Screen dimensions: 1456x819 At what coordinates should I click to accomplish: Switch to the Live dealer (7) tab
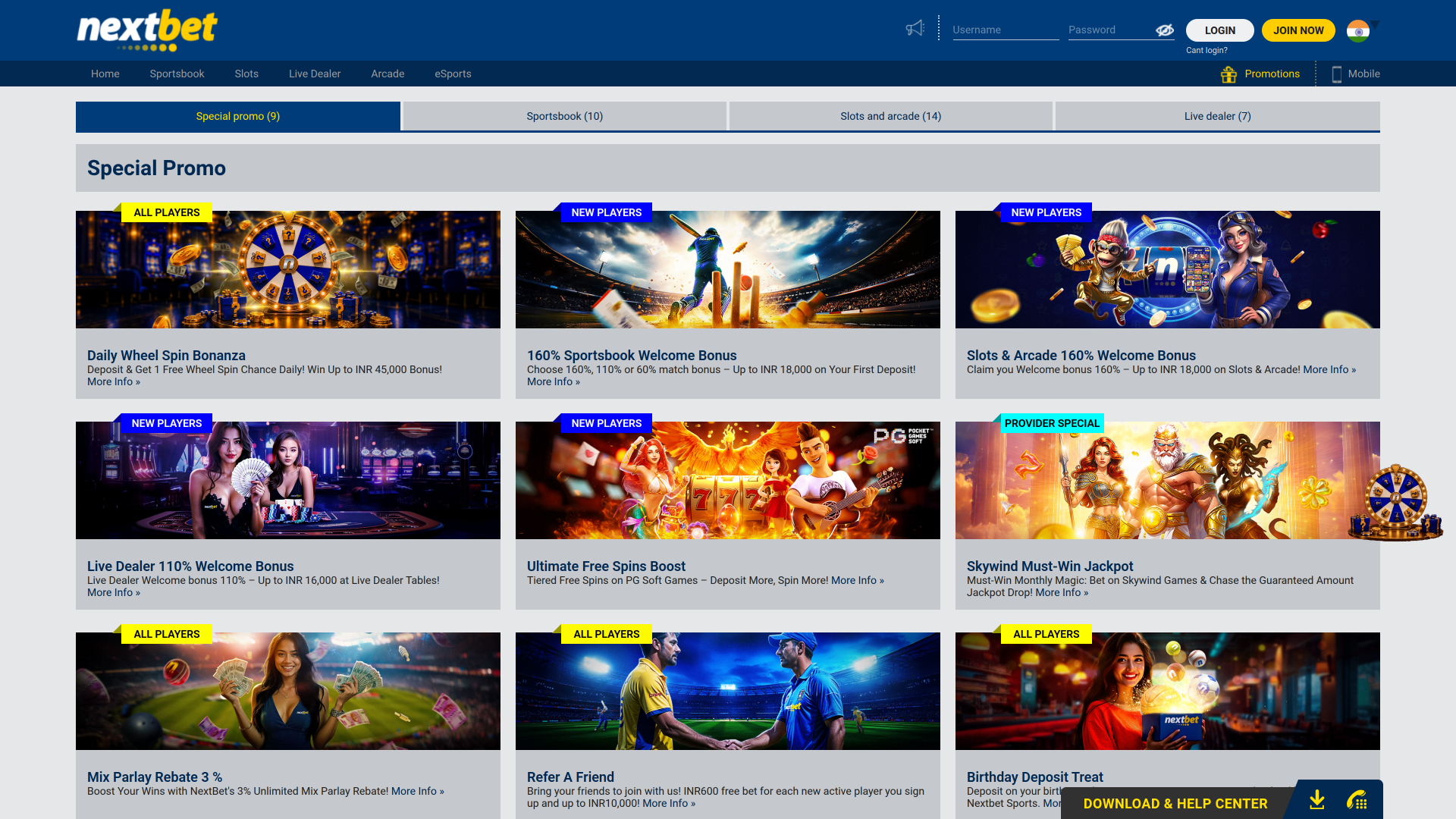pos(1218,116)
